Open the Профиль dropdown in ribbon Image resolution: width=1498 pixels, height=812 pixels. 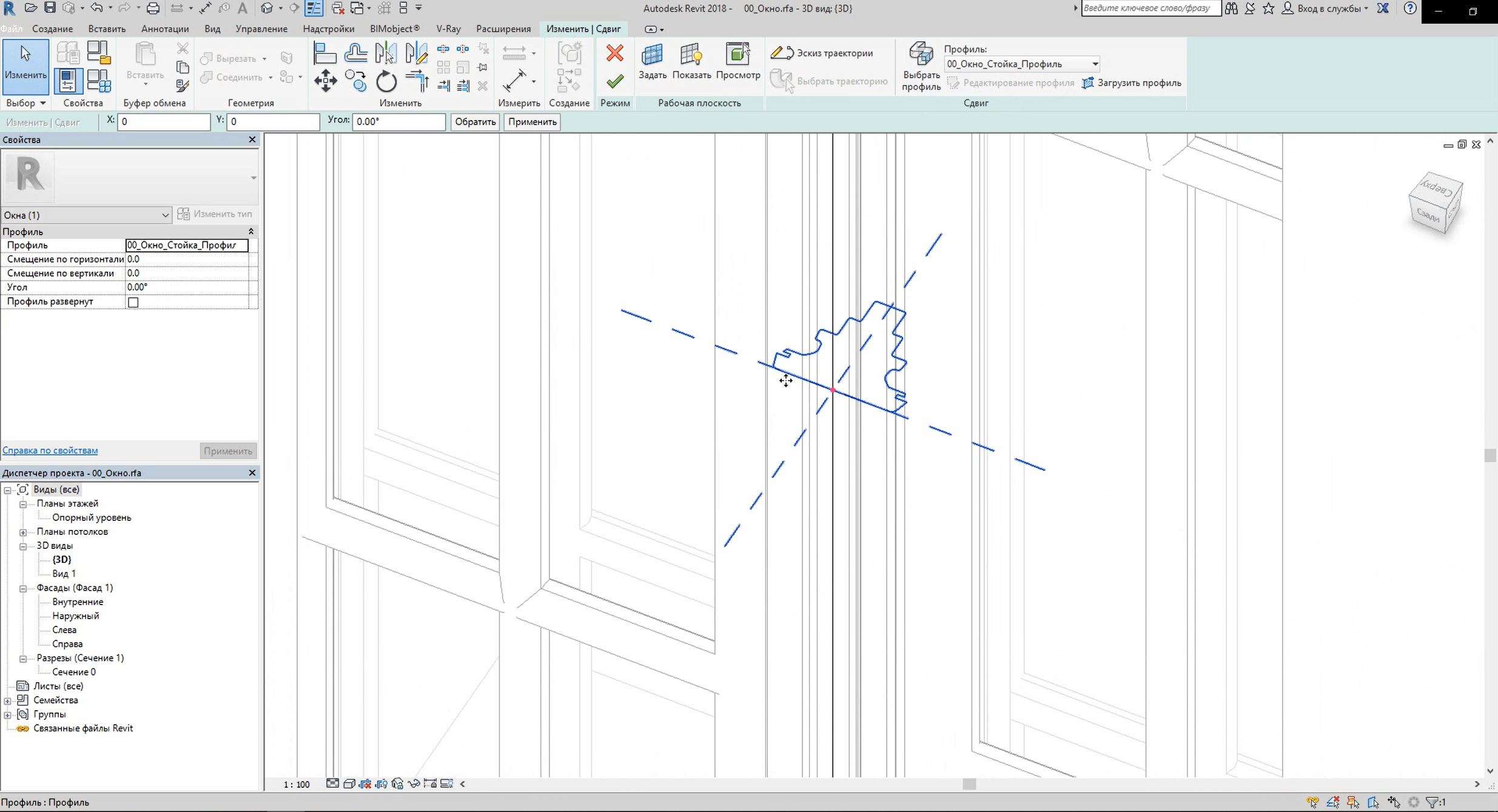click(1095, 64)
